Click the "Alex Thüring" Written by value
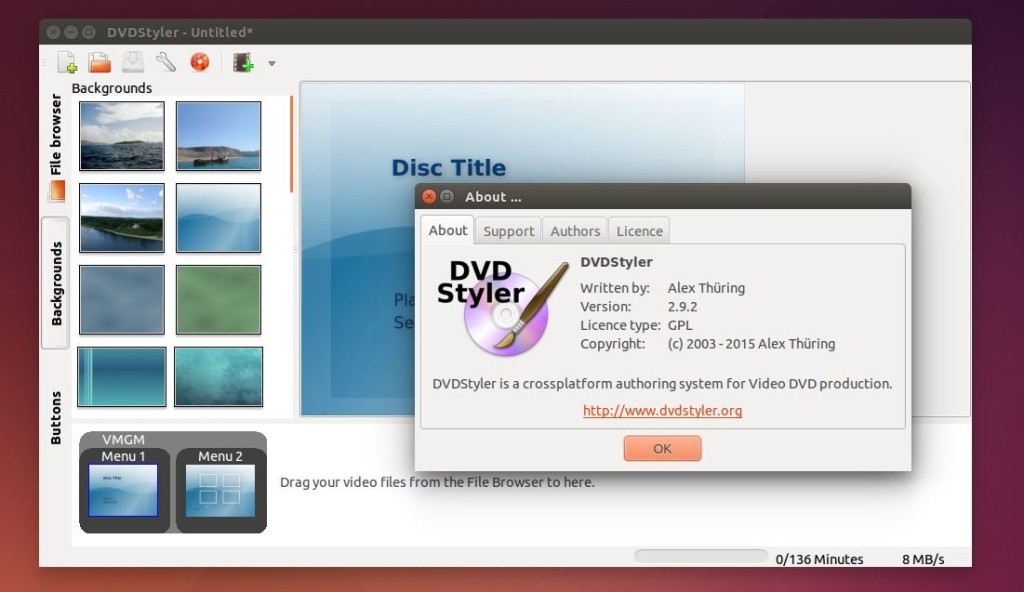Viewport: 1024px width, 592px height. [x=706, y=288]
